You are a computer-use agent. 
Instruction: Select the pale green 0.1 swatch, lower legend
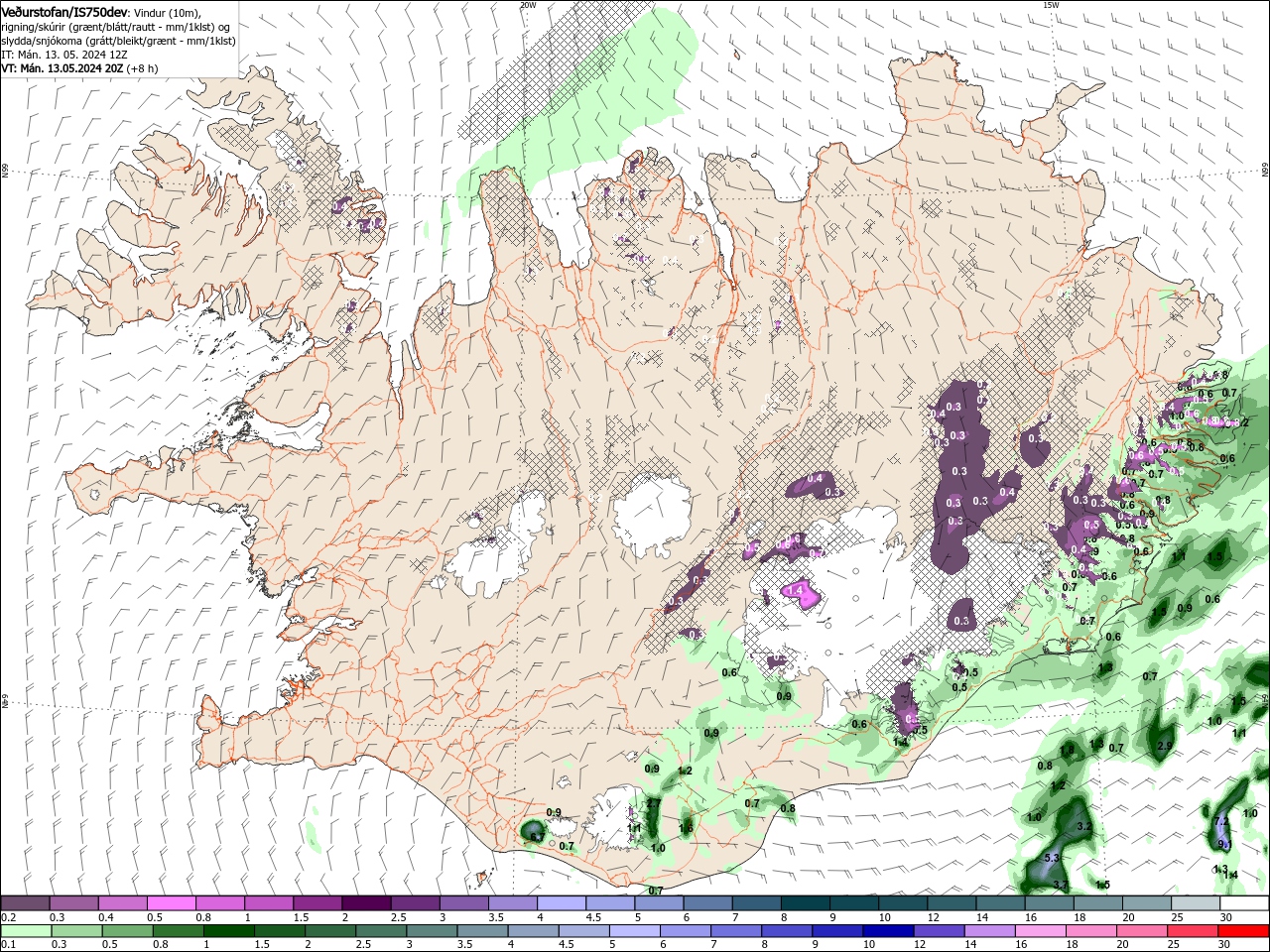pyautogui.click(x=26, y=931)
